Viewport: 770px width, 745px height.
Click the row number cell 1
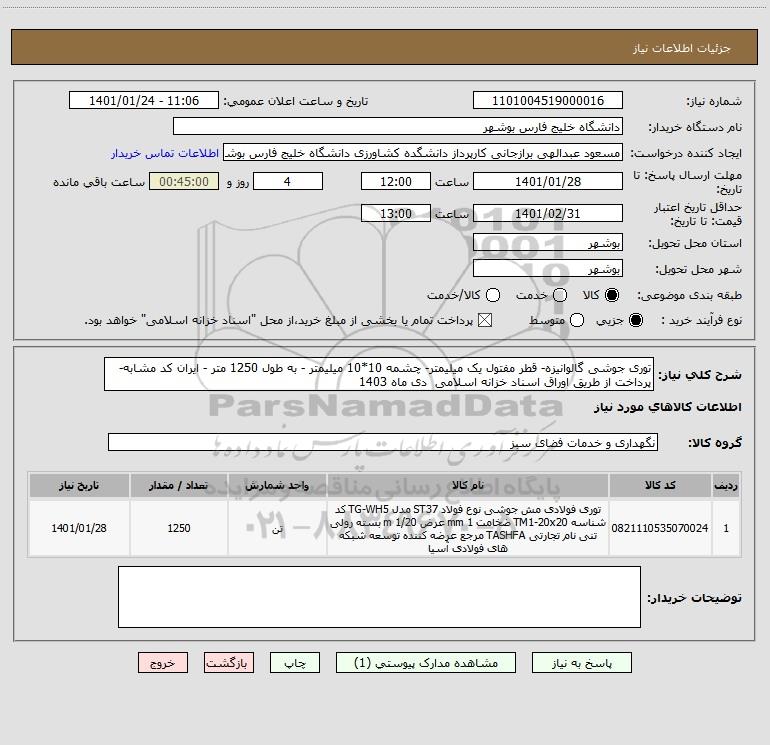click(x=726, y=528)
